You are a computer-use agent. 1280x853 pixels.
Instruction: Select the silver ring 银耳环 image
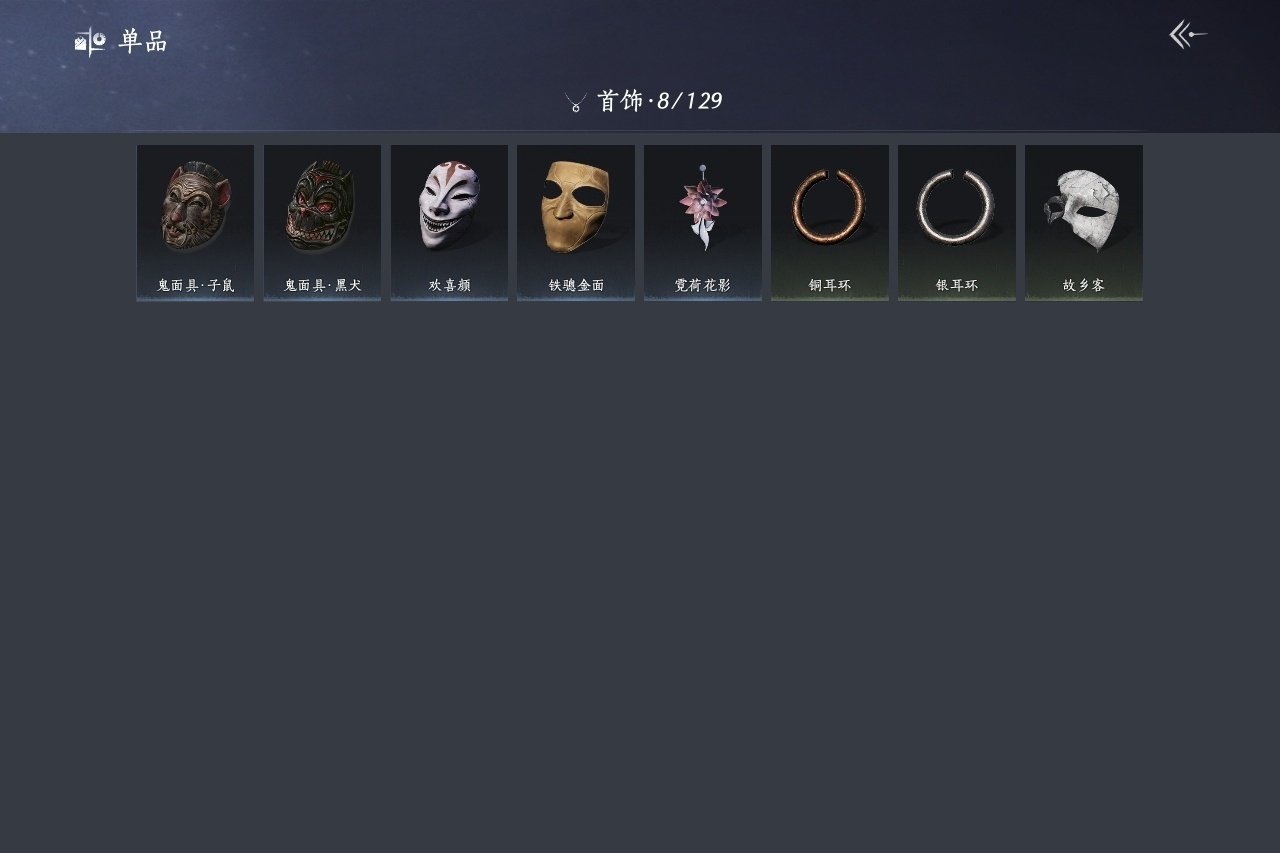click(x=956, y=207)
